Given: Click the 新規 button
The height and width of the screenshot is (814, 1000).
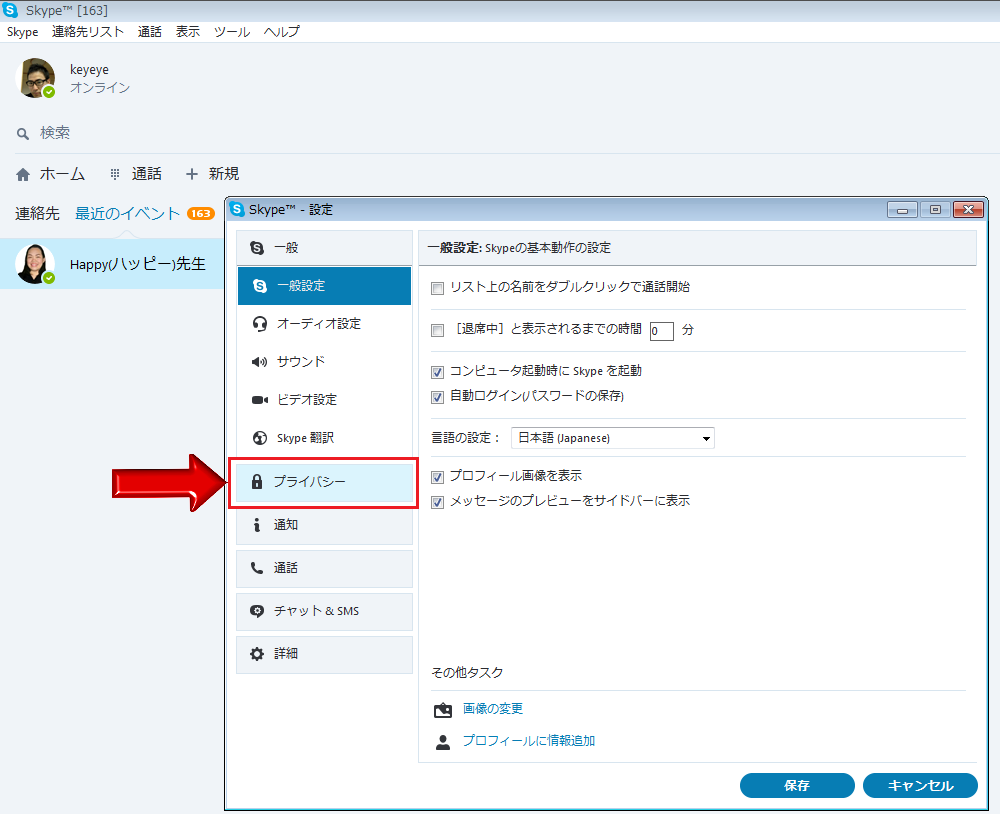Looking at the screenshot, I should tap(212, 174).
